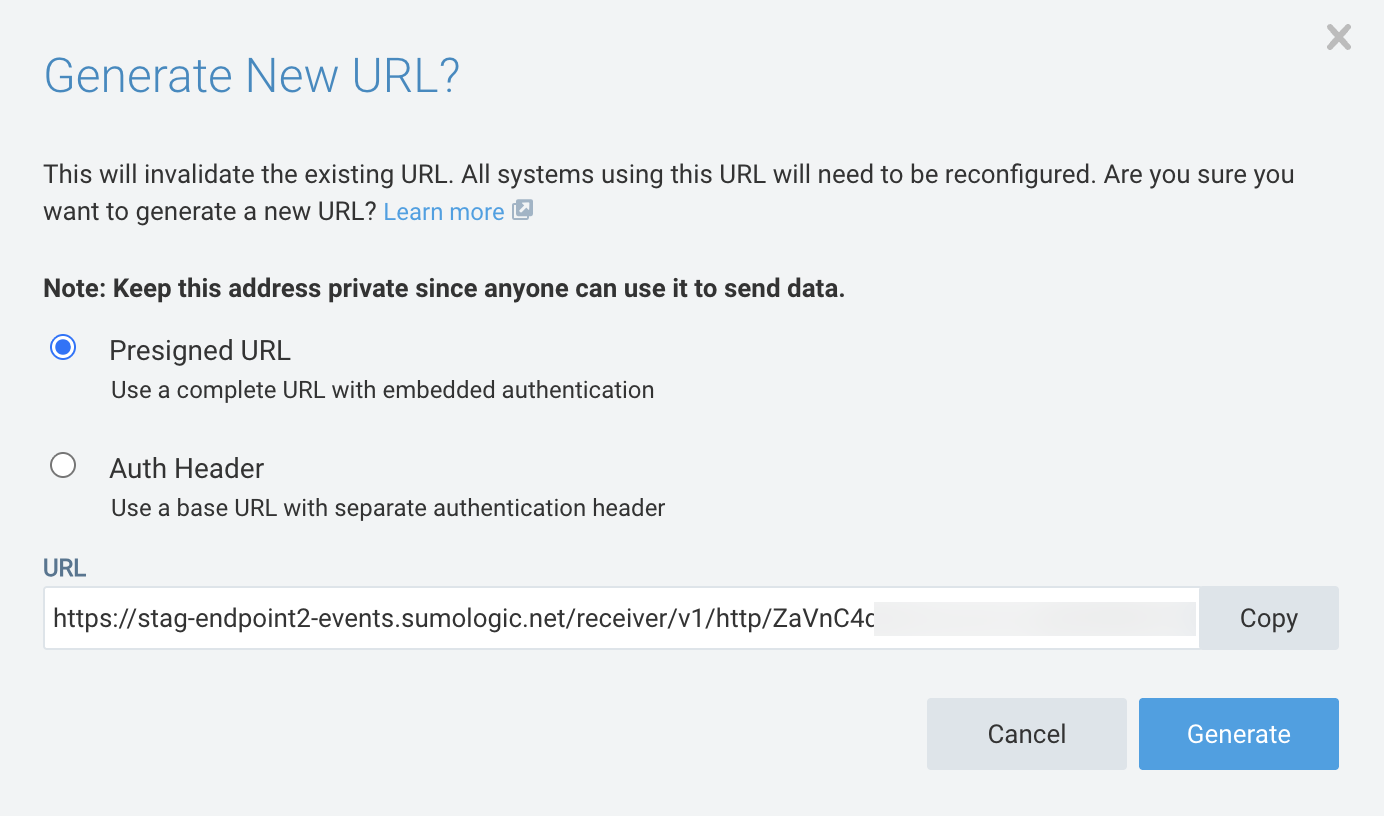Screen dimensions: 1384x816
Task: Click the Generate New URL heading
Action: point(252,76)
